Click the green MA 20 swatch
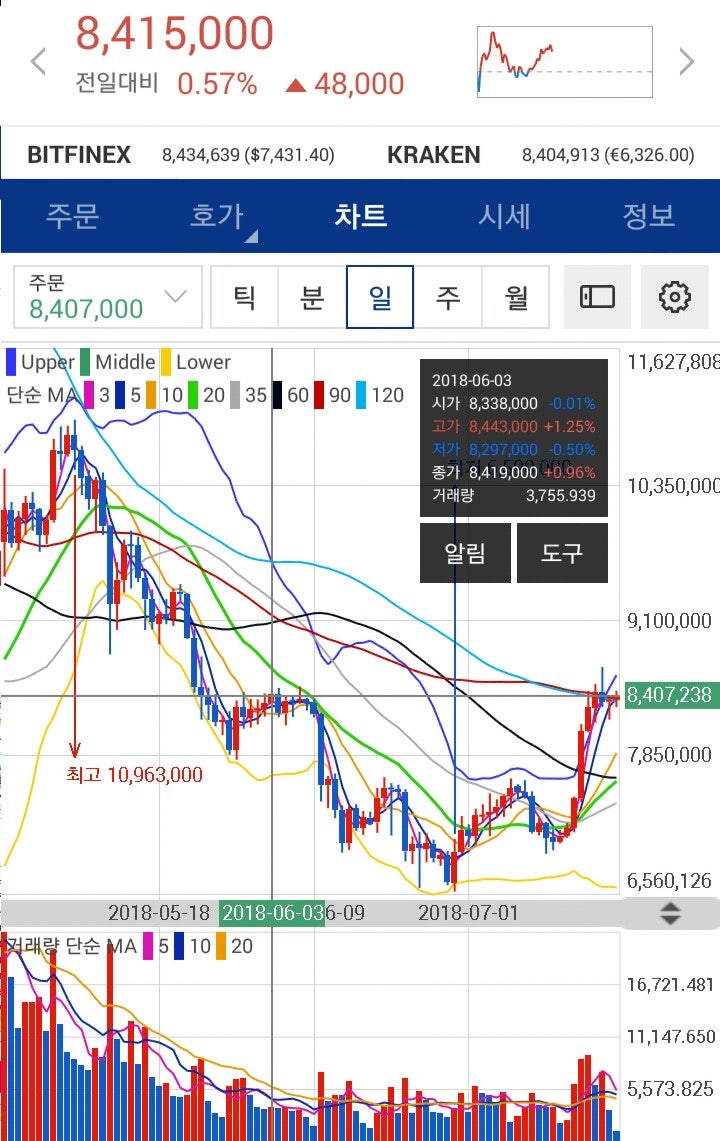720x1141 pixels. pyautogui.click(x=193, y=395)
